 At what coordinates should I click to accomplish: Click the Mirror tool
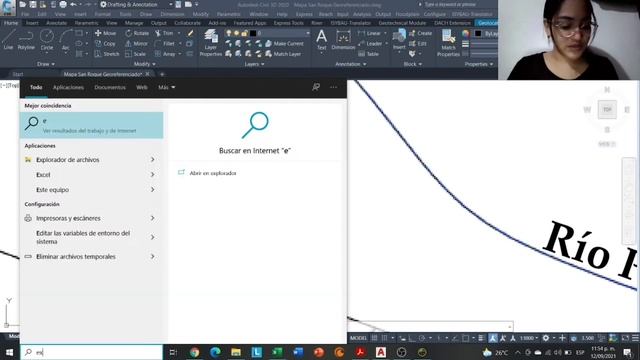[x=137, y=43]
